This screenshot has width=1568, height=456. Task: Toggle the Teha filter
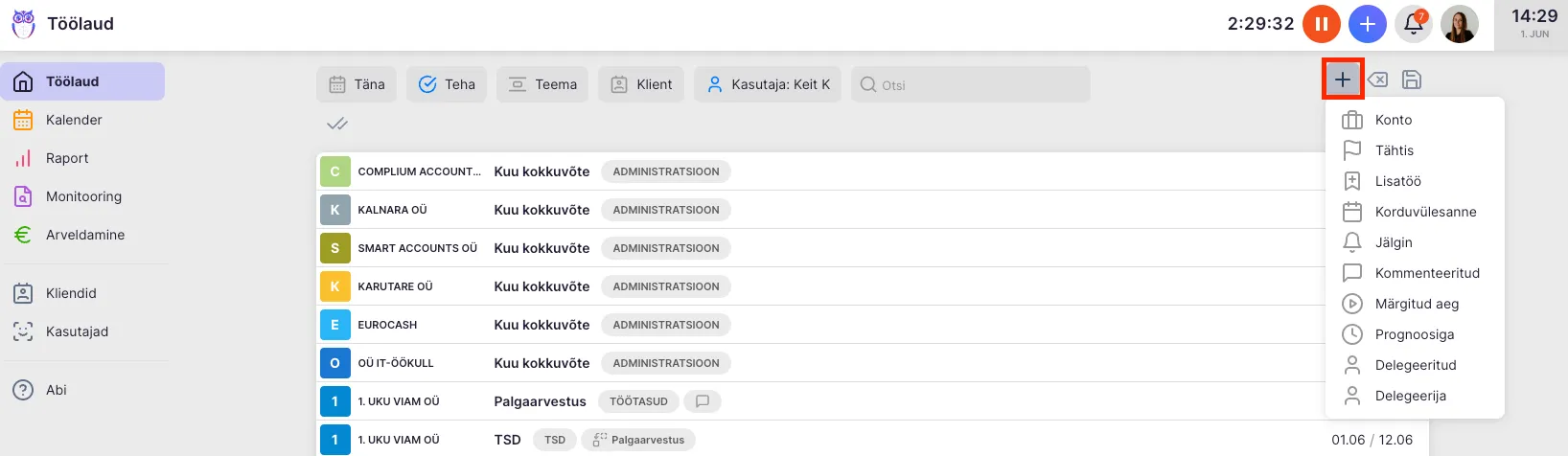(x=447, y=84)
